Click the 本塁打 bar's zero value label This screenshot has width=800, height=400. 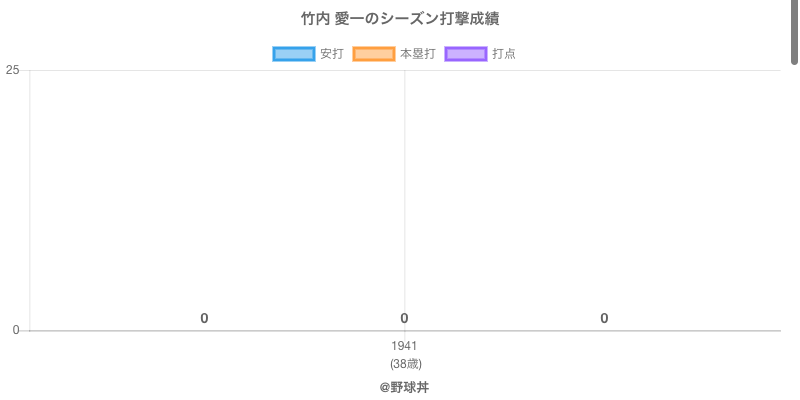click(404, 318)
